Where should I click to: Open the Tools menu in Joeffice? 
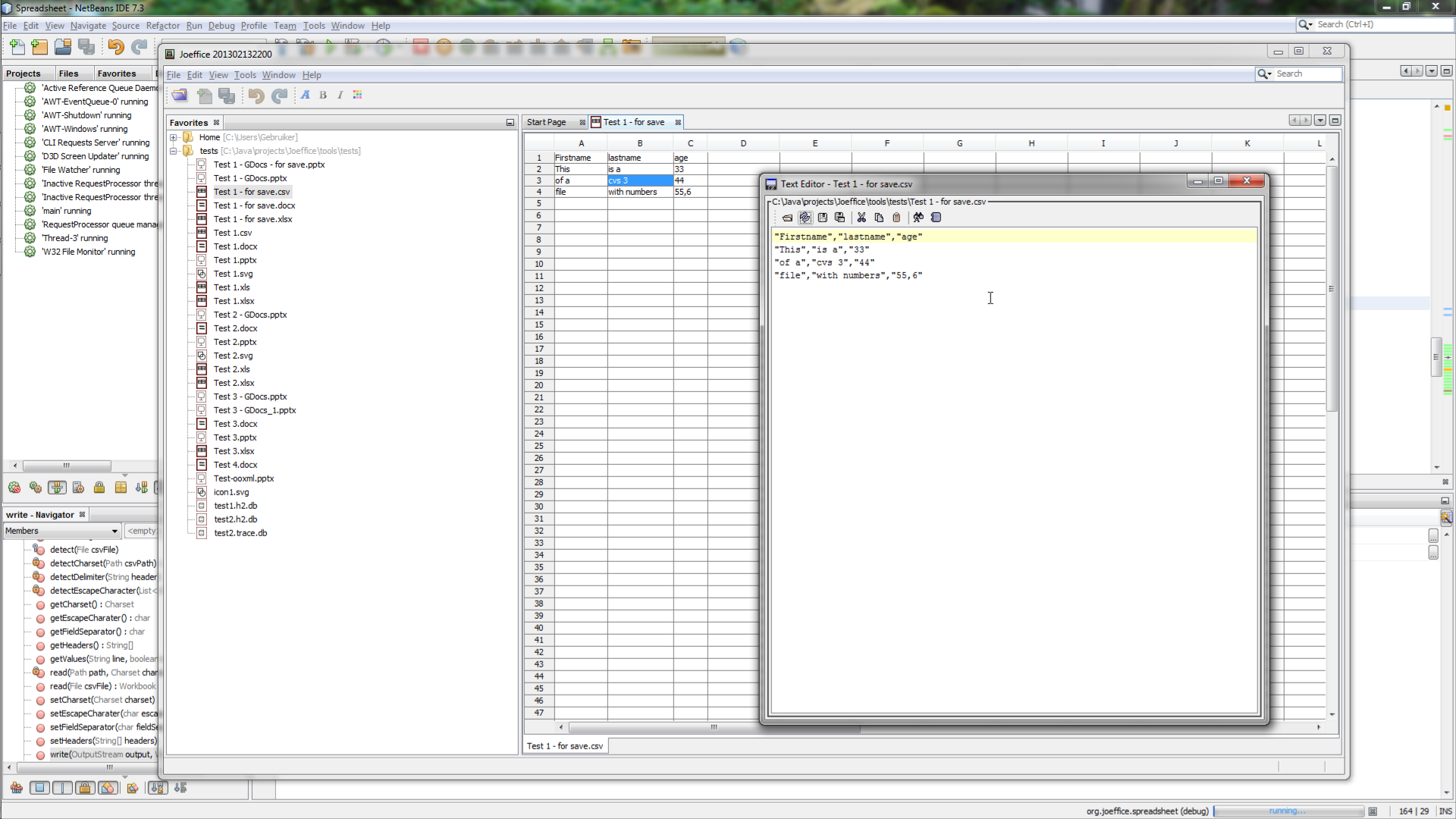[x=245, y=74]
